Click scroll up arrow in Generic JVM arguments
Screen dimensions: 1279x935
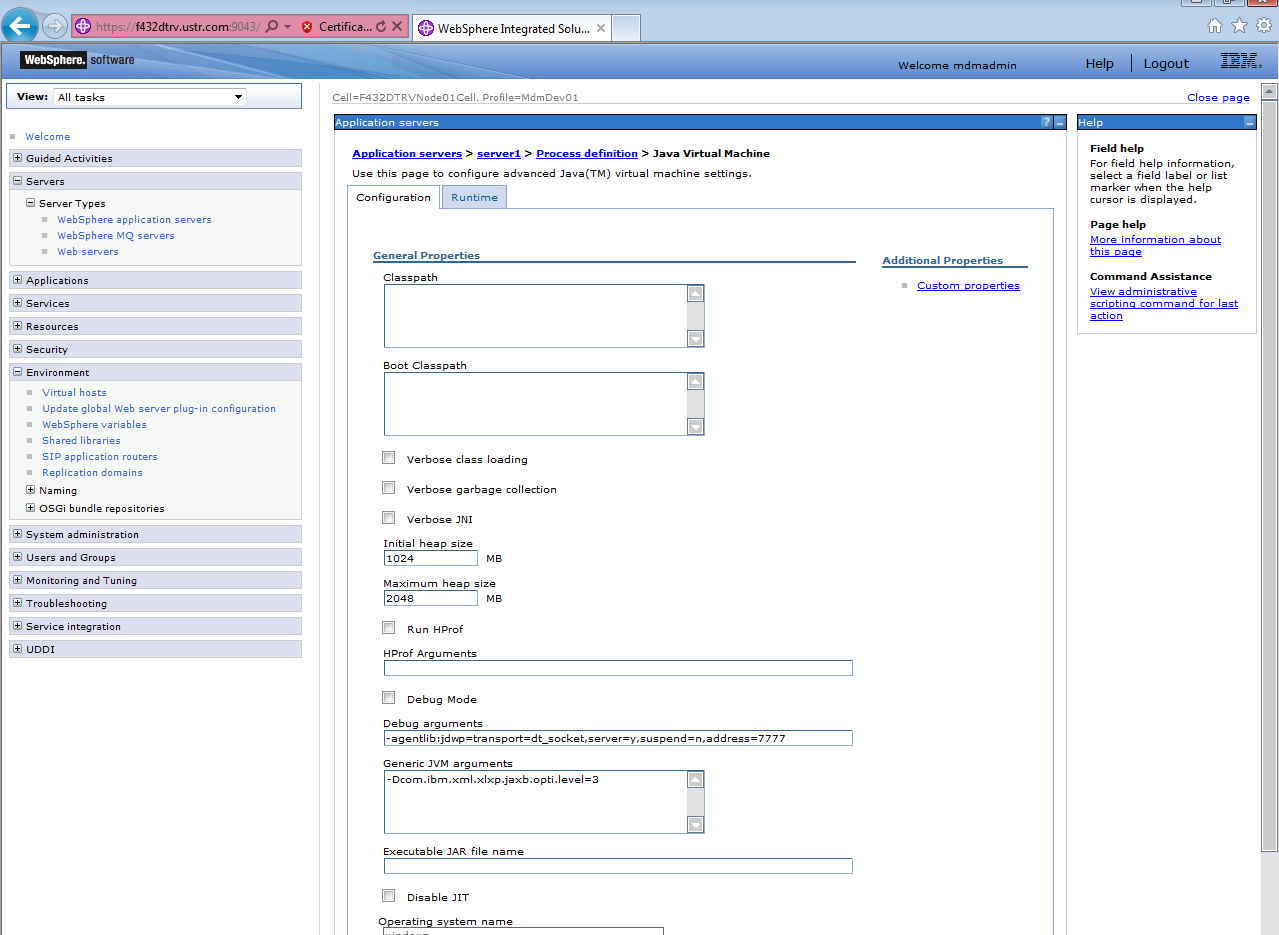696,779
